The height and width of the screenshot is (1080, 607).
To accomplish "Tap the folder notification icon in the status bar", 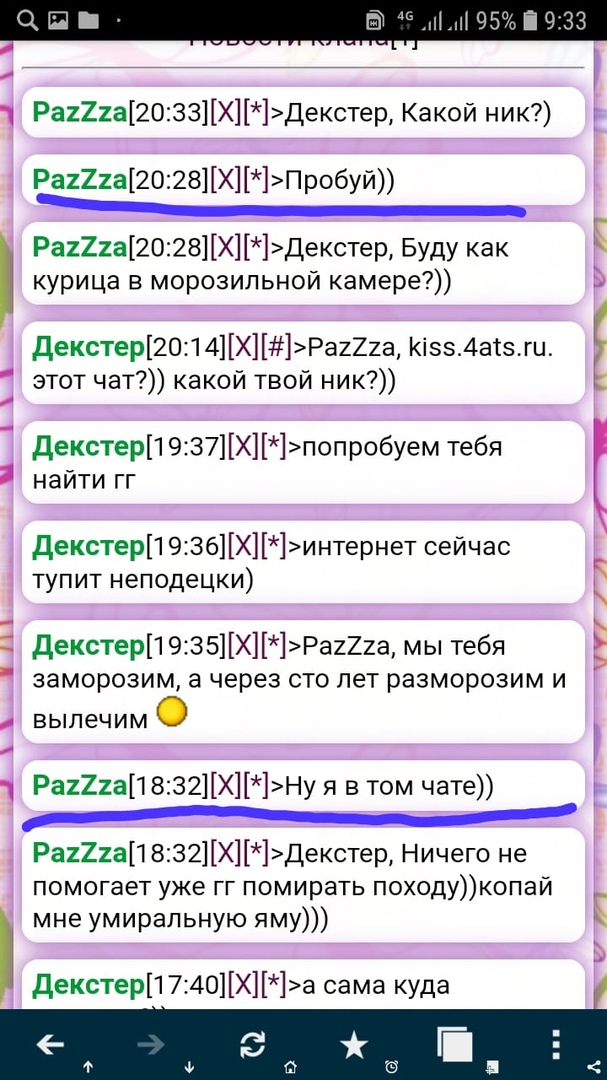I will click(88, 21).
